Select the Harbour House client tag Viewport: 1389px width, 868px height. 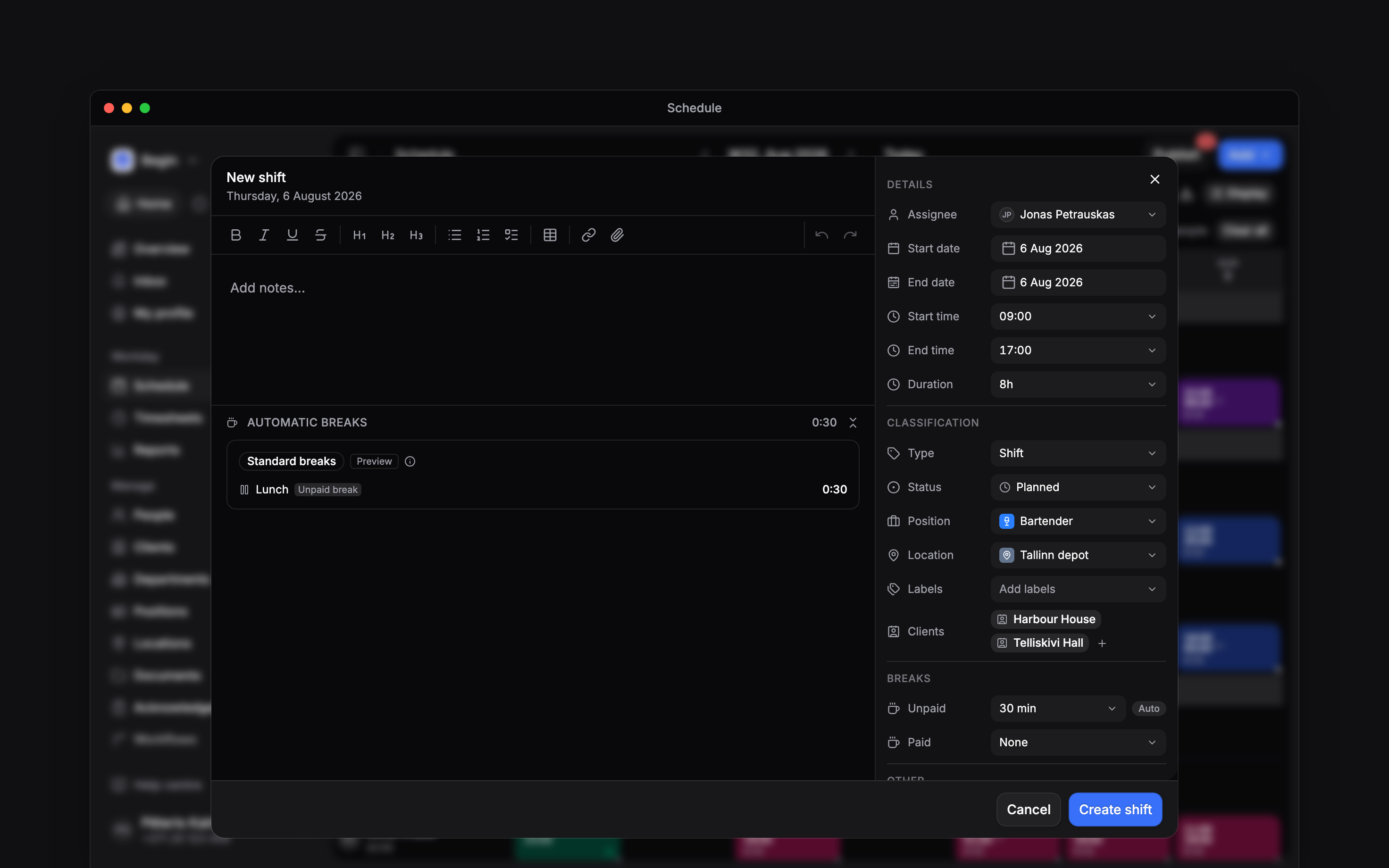click(1045, 619)
